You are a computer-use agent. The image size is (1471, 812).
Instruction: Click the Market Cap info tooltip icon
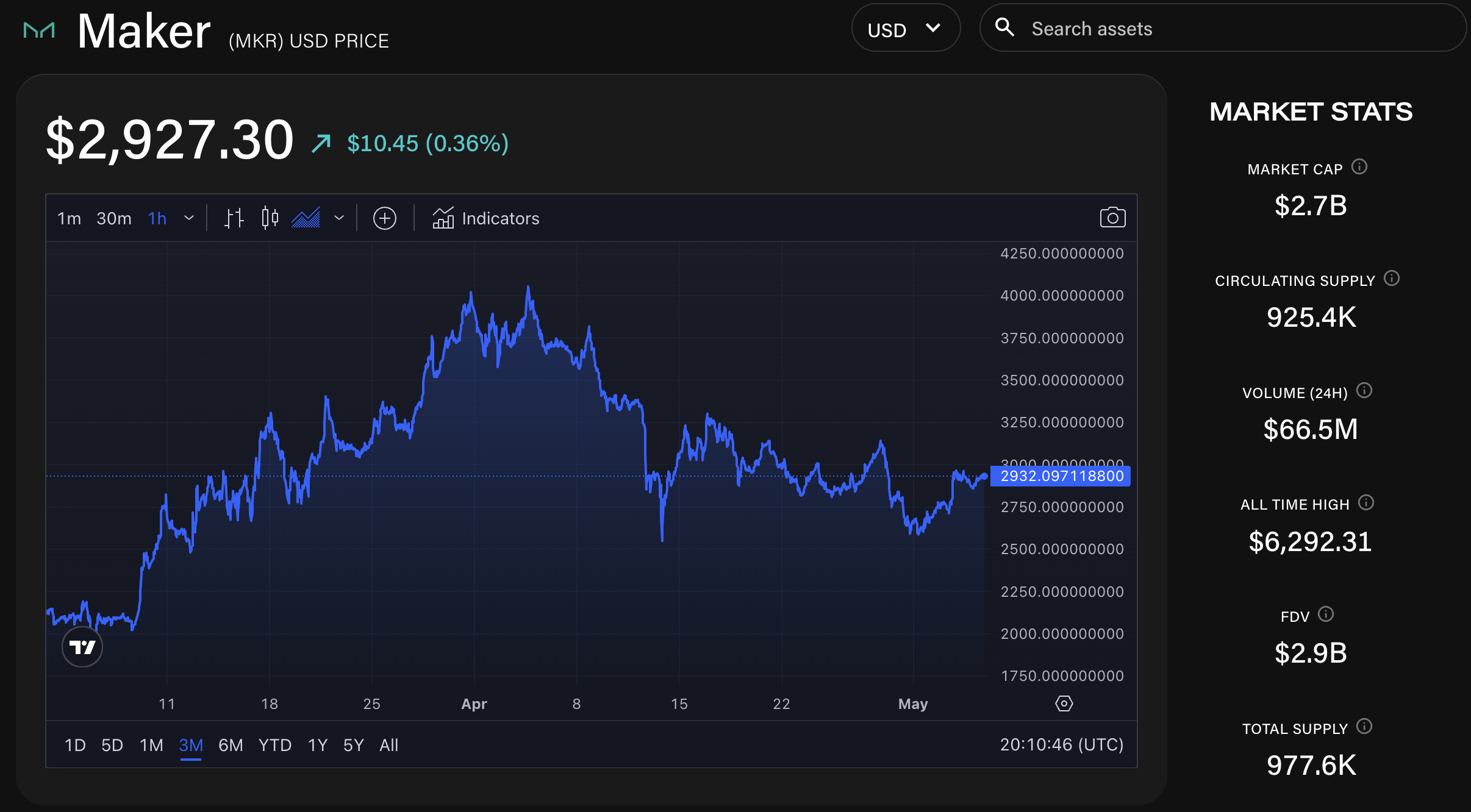[1360, 167]
